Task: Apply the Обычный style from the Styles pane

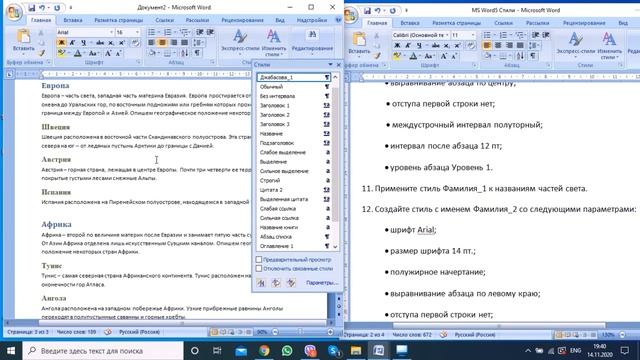Action: point(294,87)
